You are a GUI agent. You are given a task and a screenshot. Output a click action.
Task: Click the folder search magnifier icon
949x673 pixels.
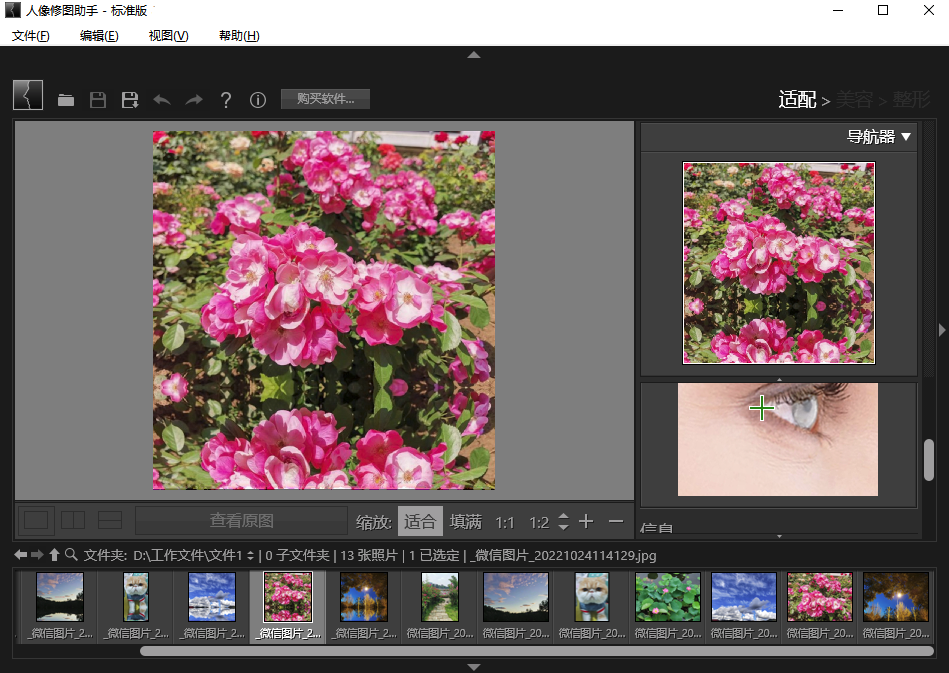[x=71, y=554]
